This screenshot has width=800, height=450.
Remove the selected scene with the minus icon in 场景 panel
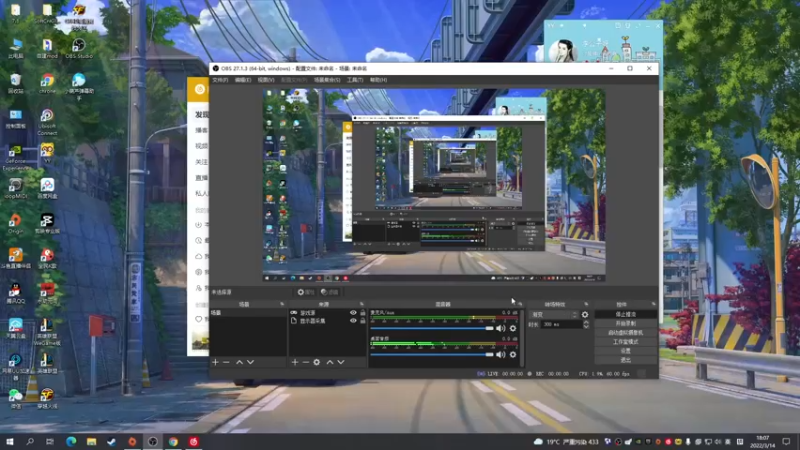click(227, 362)
